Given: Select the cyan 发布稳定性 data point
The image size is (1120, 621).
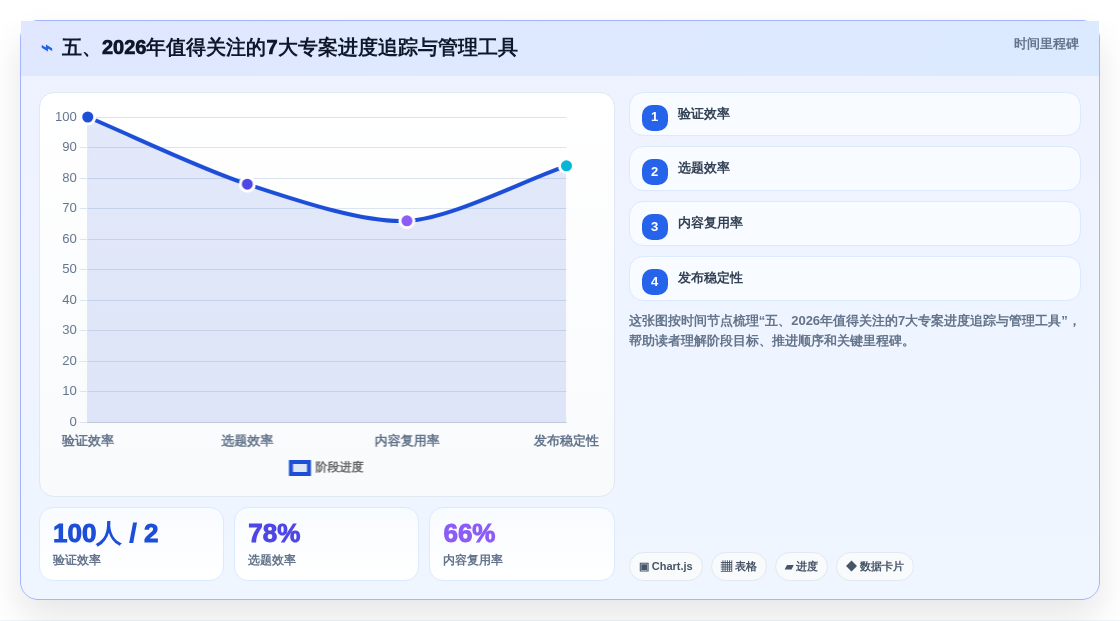Looking at the screenshot, I should (566, 166).
